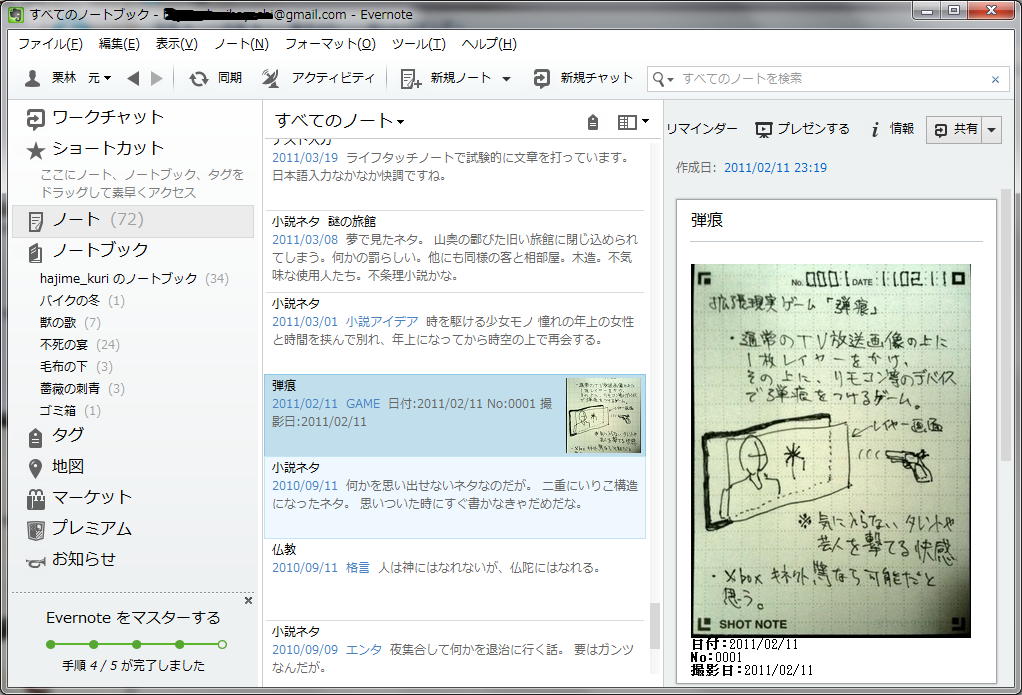Click the 小説アイデア tag link
The image size is (1022, 695).
tap(382, 321)
